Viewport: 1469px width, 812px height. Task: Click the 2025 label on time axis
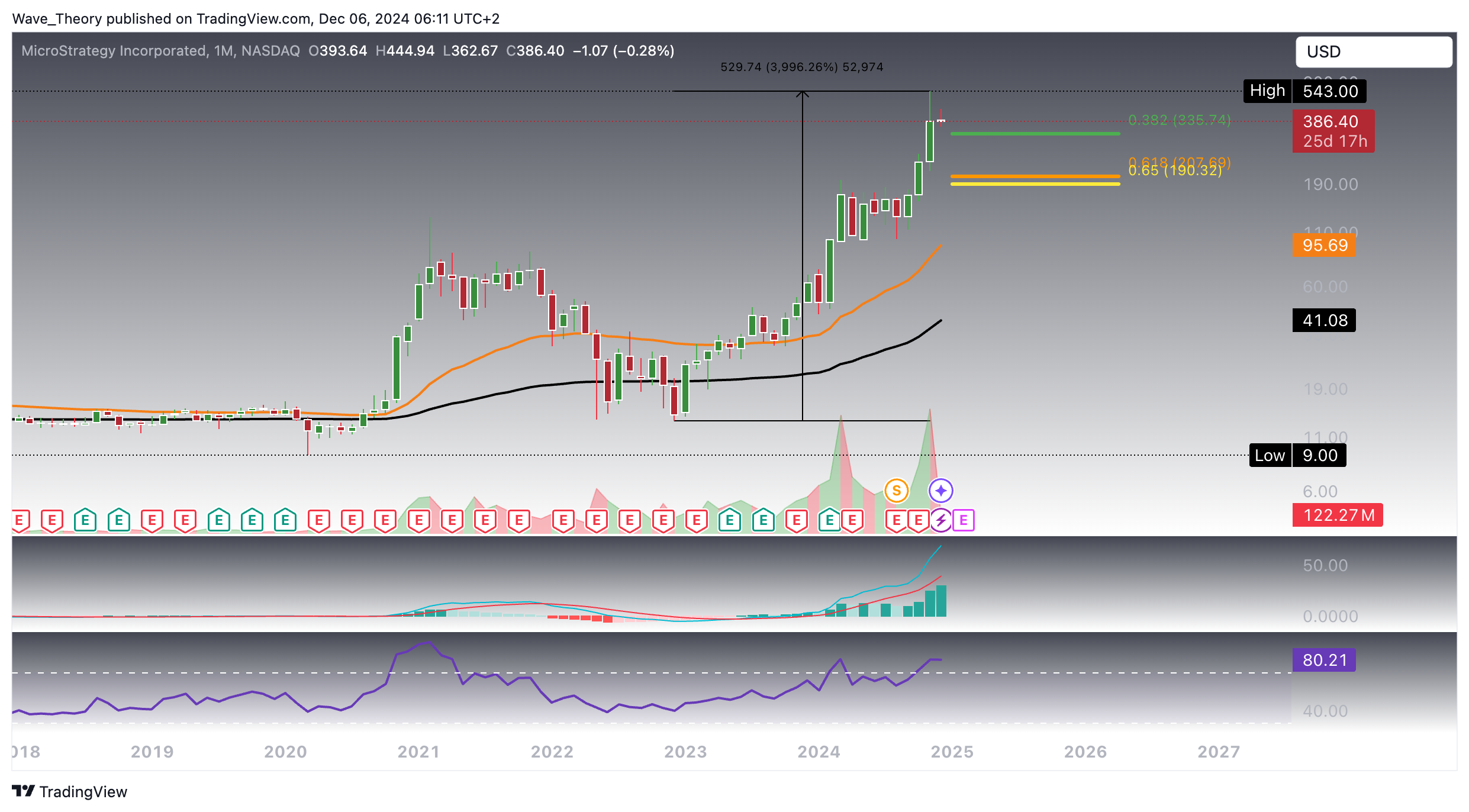pyautogui.click(x=952, y=752)
